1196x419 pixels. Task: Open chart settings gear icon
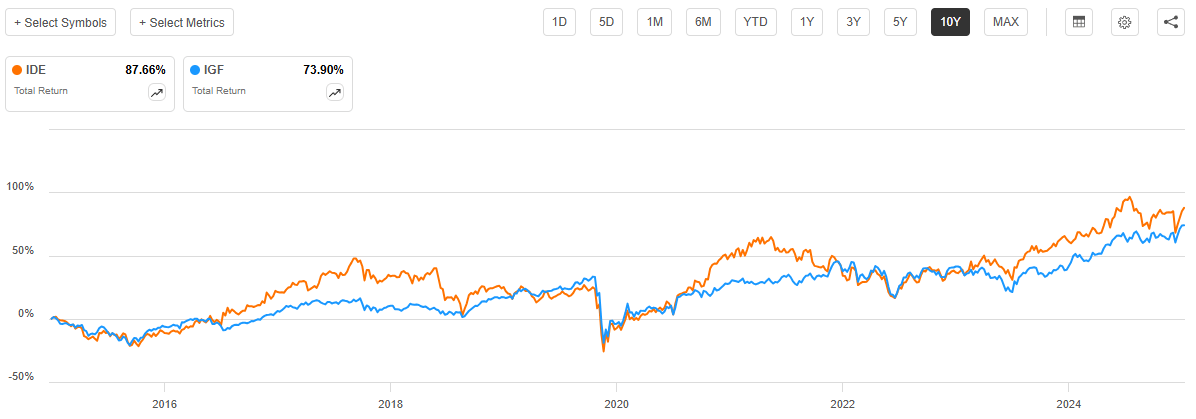(1124, 22)
